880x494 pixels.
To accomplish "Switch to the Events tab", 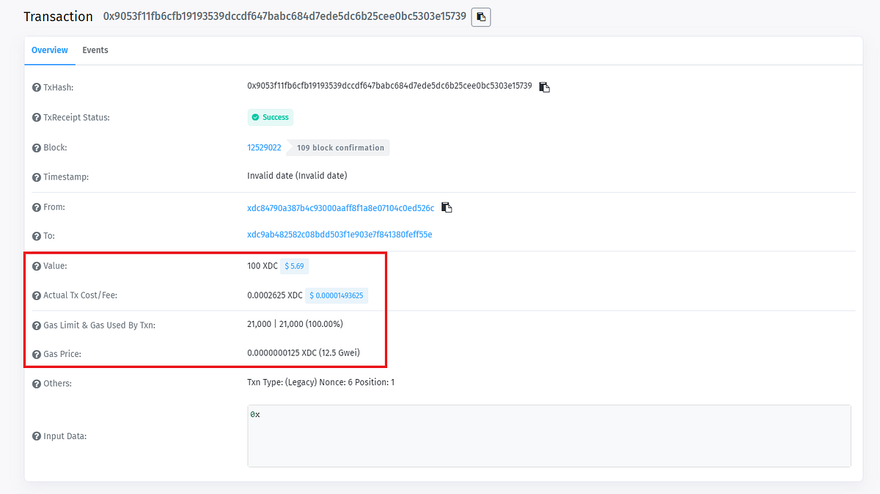I will pyautogui.click(x=95, y=50).
